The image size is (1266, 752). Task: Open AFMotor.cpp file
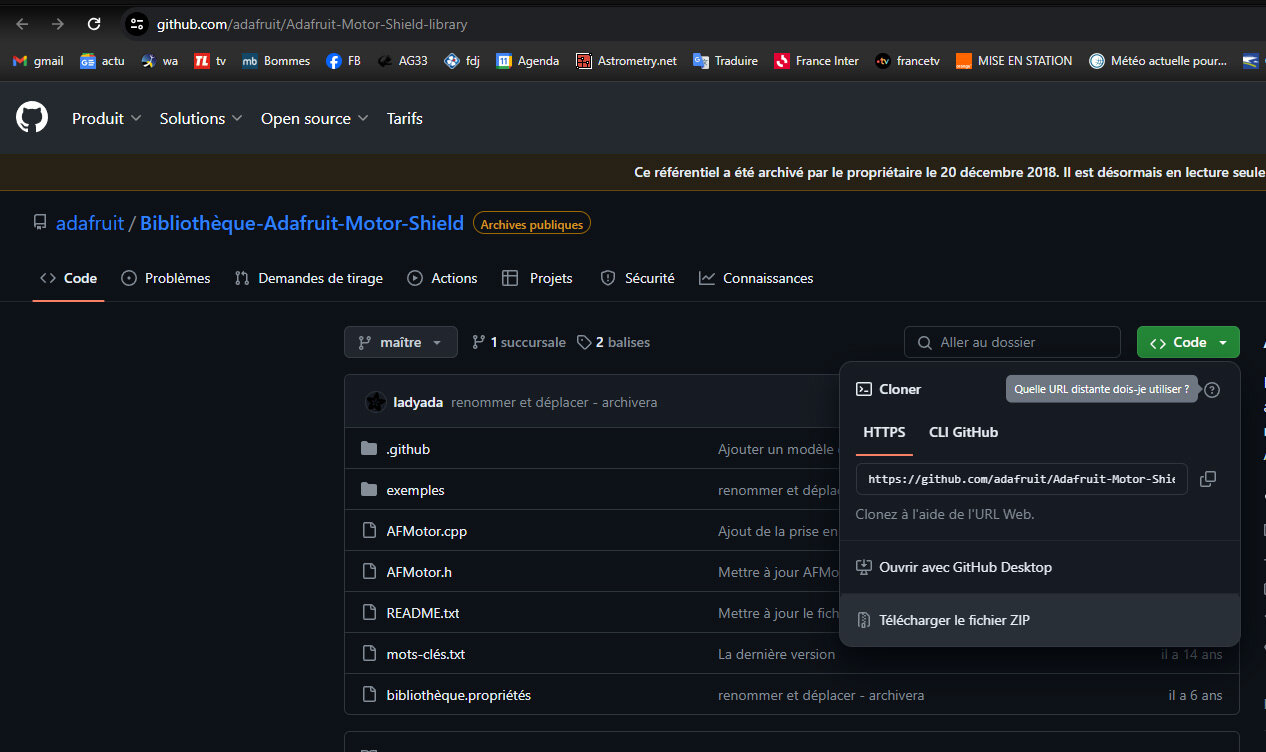click(x=427, y=531)
